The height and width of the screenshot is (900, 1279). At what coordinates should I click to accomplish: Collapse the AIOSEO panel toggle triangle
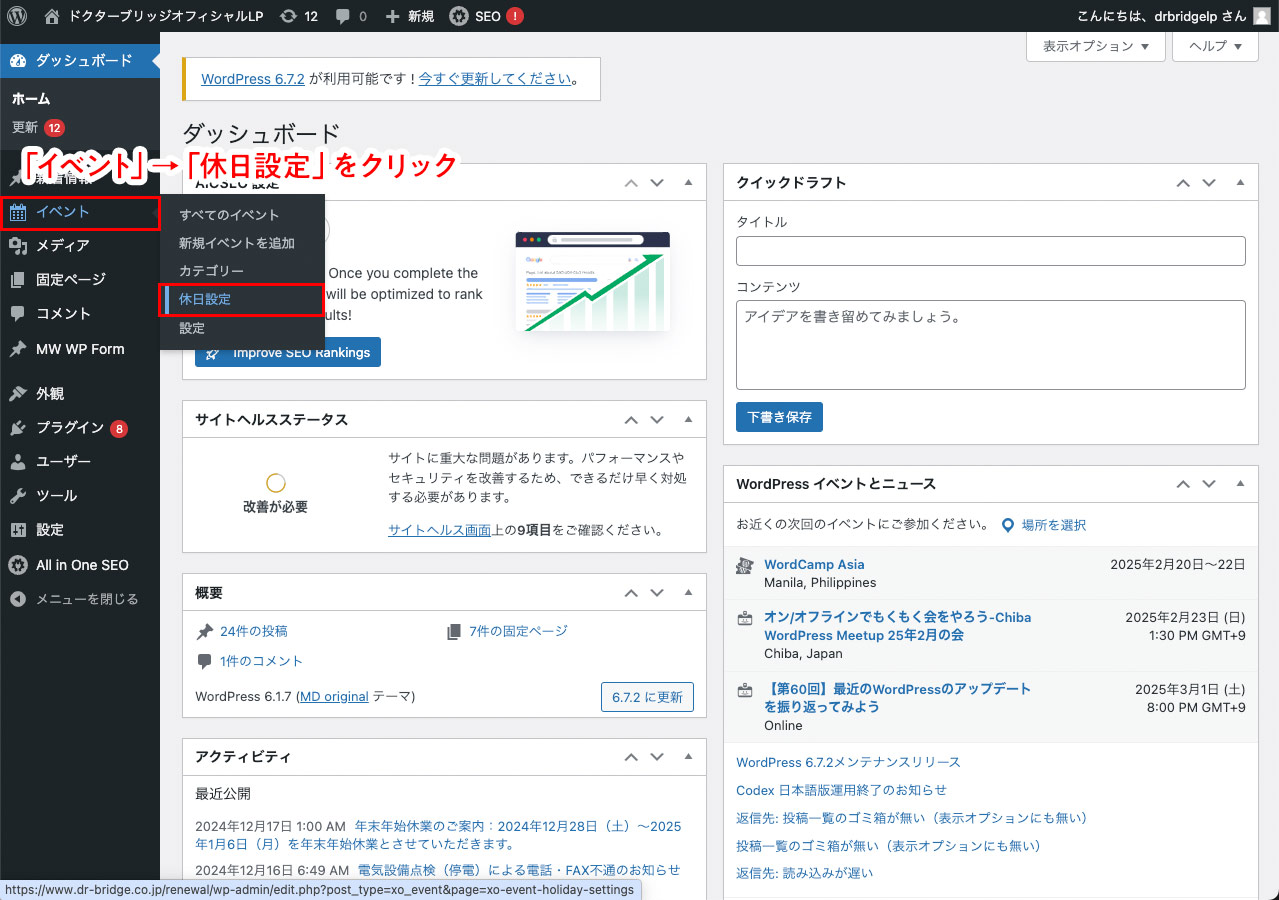click(x=688, y=183)
